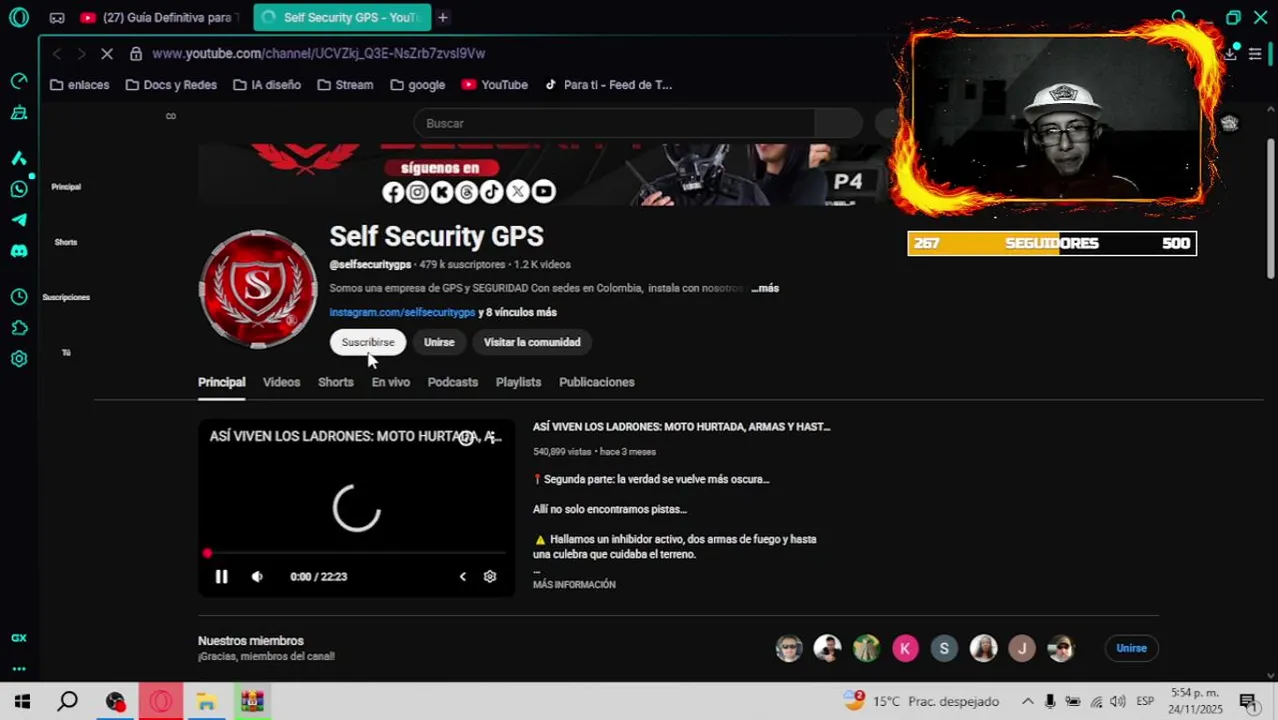Viewport: 1278px width, 720px height.
Task: Open the 'y 8 vínculos más' link
Action: (517, 312)
